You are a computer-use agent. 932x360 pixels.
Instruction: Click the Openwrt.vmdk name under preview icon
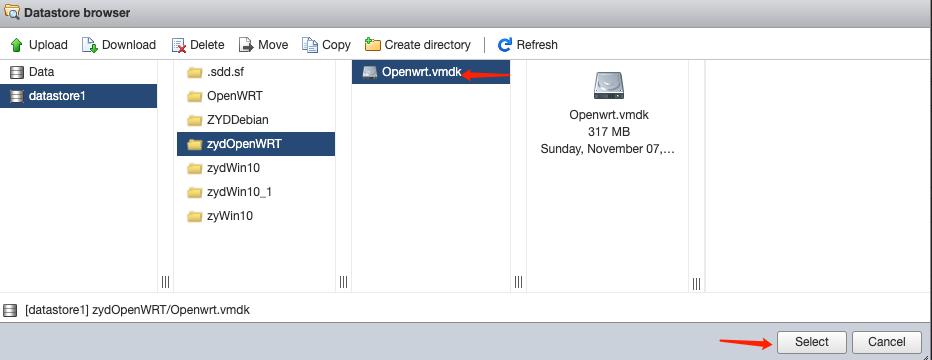coord(609,115)
